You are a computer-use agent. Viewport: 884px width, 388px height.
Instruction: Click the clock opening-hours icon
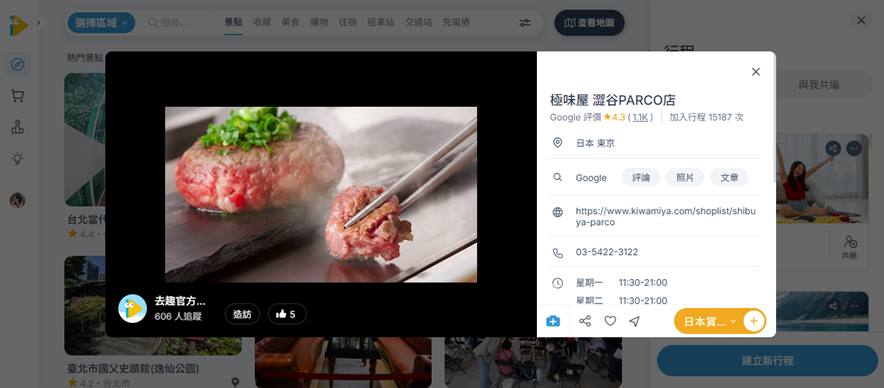click(558, 283)
